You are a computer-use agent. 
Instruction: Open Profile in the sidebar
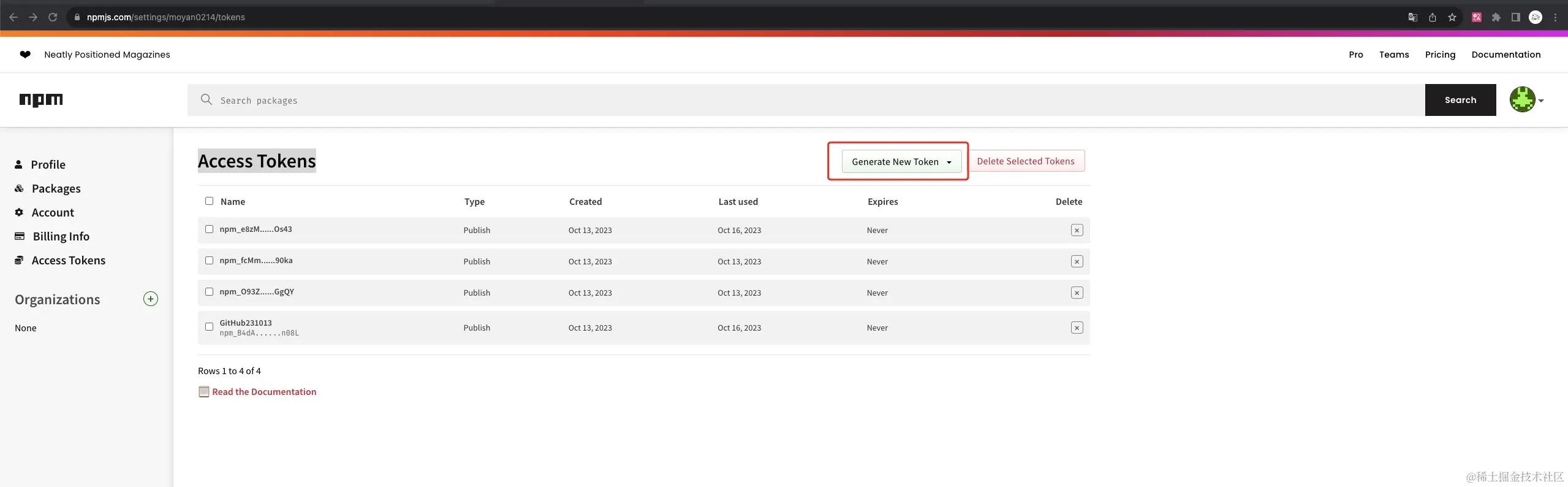pos(40,164)
